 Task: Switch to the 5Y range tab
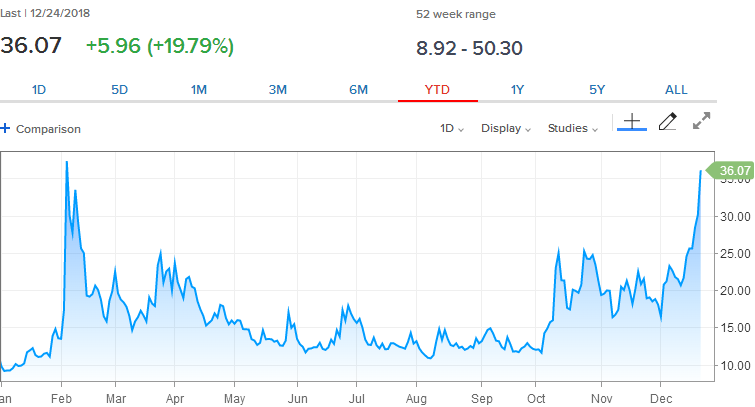(597, 90)
